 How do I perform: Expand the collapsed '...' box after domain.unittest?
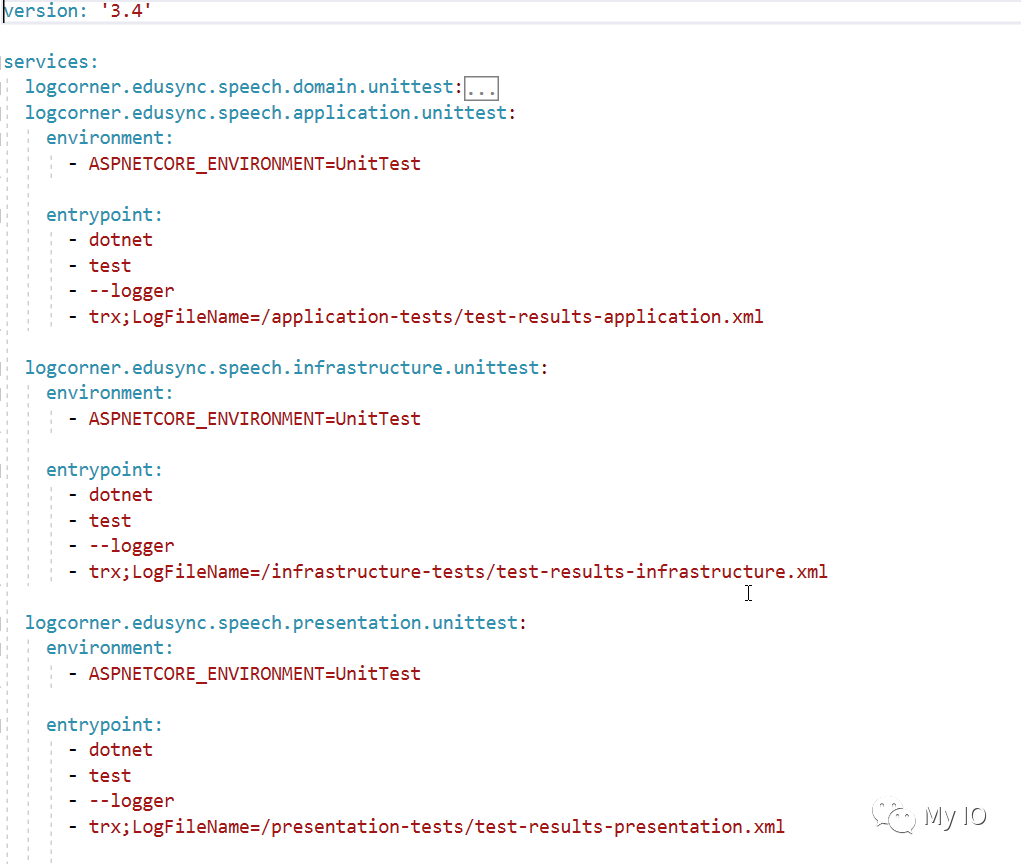tap(481, 88)
